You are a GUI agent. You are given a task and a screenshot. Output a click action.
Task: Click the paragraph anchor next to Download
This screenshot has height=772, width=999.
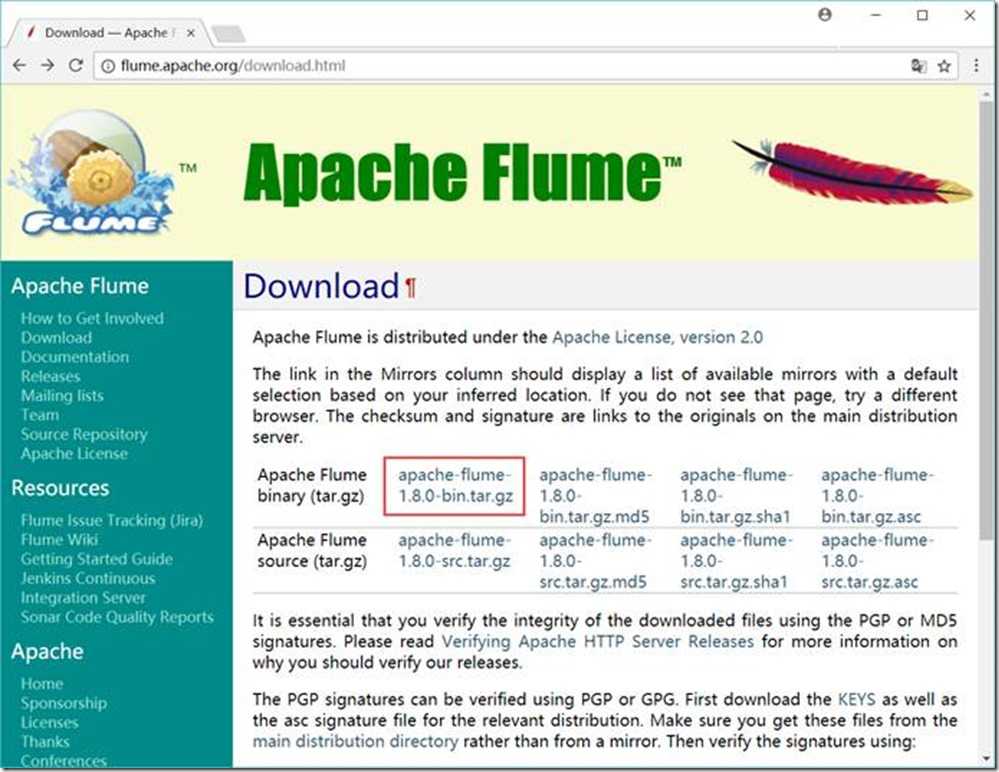click(x=411, y=287)
